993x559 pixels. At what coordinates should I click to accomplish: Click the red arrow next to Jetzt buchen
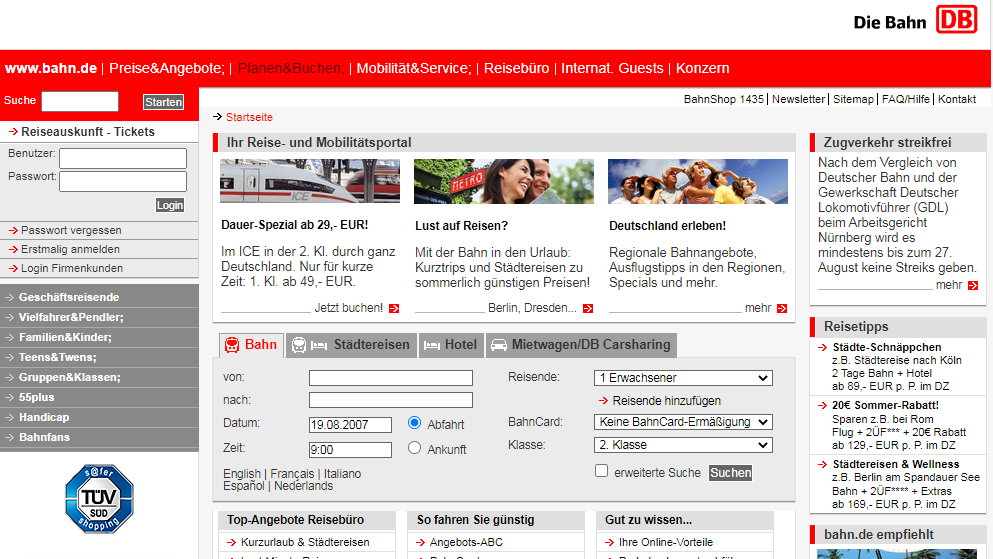coord(393,309)
